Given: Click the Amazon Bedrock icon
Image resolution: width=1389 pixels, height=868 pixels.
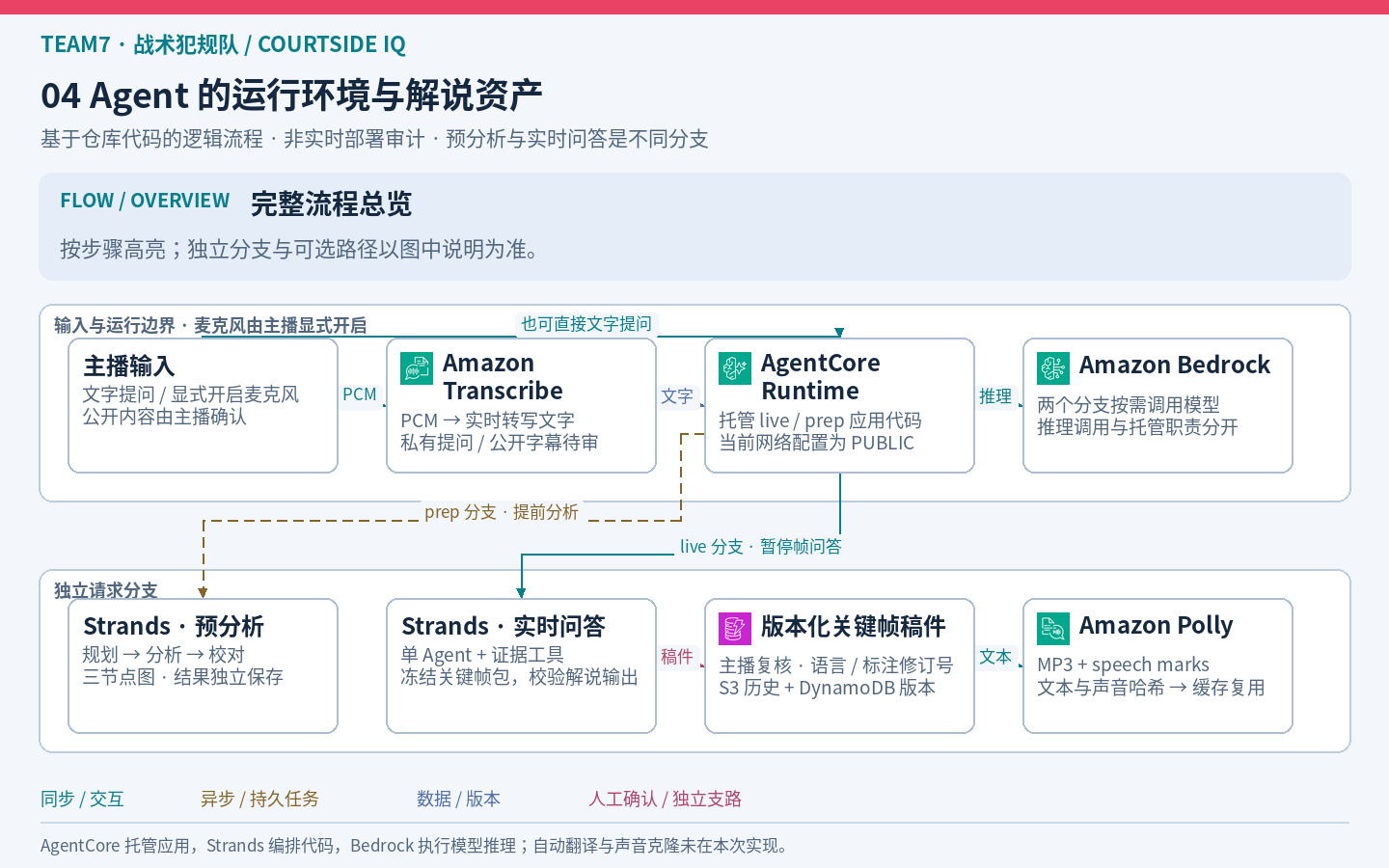Looking at the screenshot, I should pos(1053,368).
